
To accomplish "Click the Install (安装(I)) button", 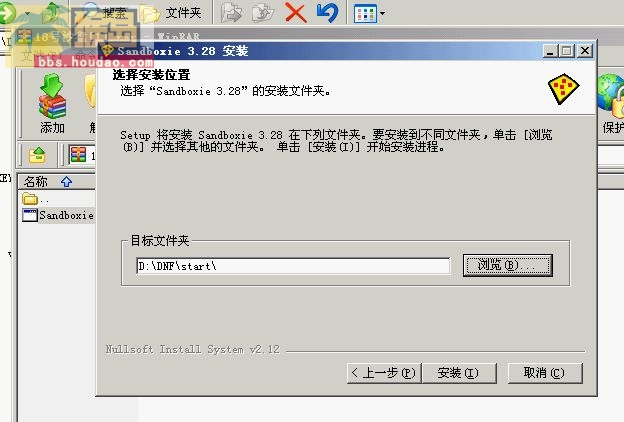I will coord(458,373).
